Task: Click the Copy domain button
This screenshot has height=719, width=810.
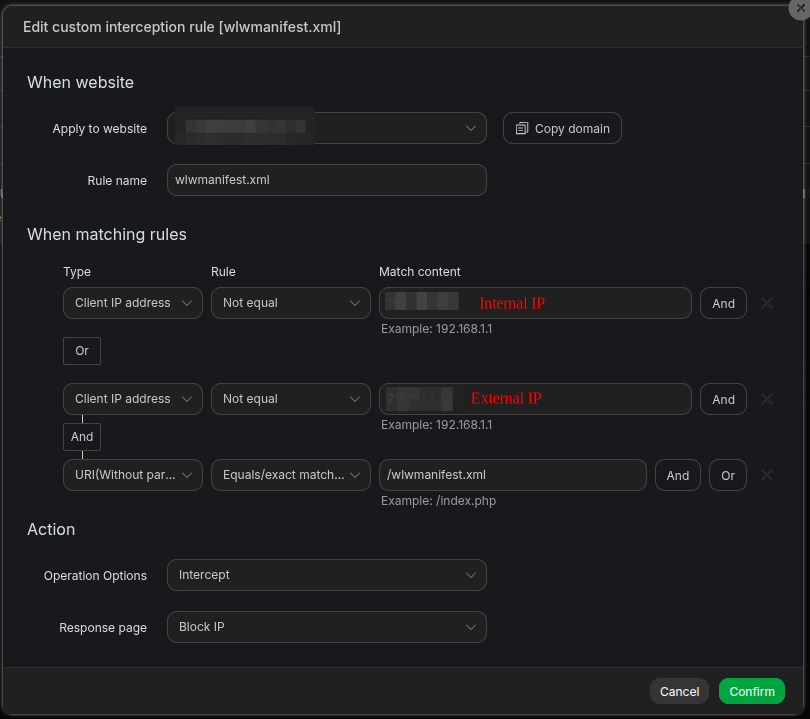Action: (x=562, y=128)
